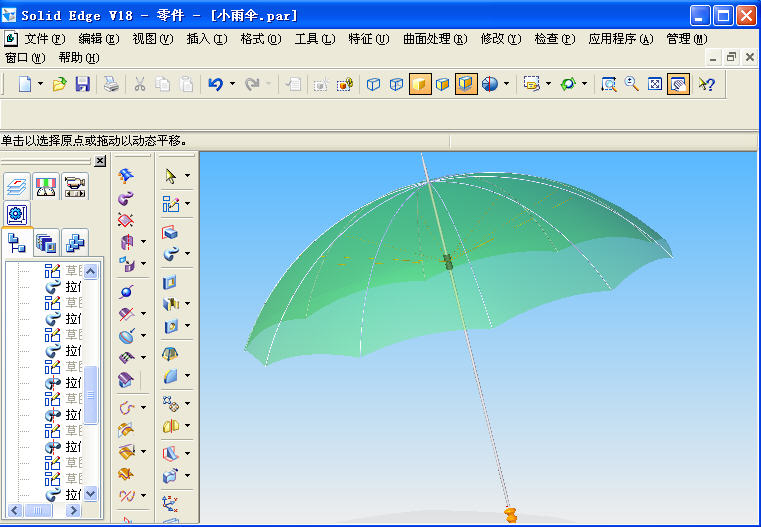Viewport: 761px width, 527px height.
Task: Click the Zoom Area magnifier icon
Action: pos(609,84)
